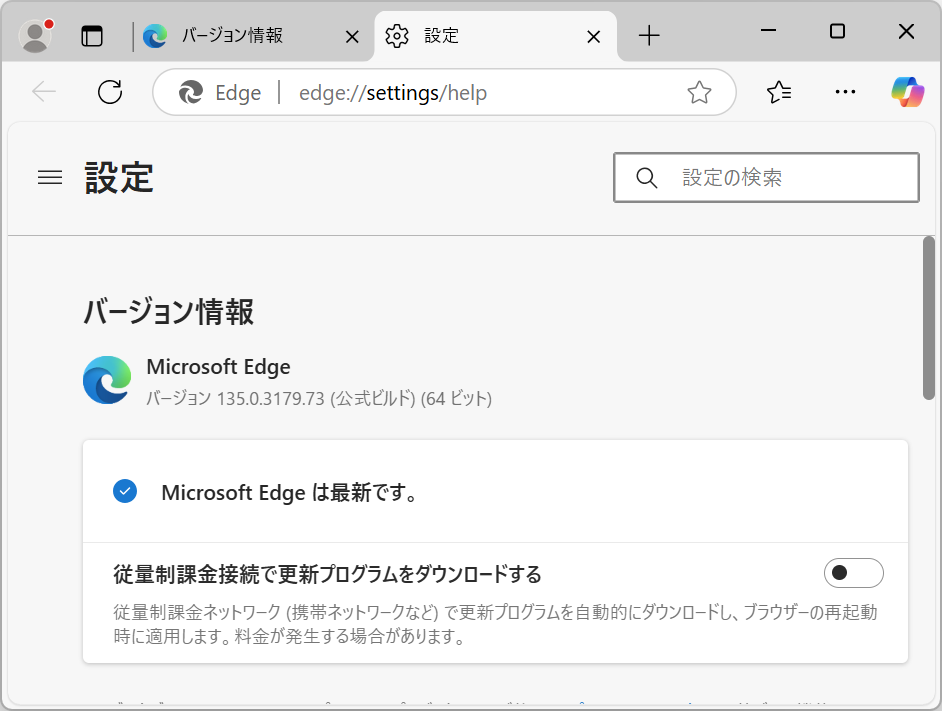Open the Favorites list icon

click(x=778, y=92)
